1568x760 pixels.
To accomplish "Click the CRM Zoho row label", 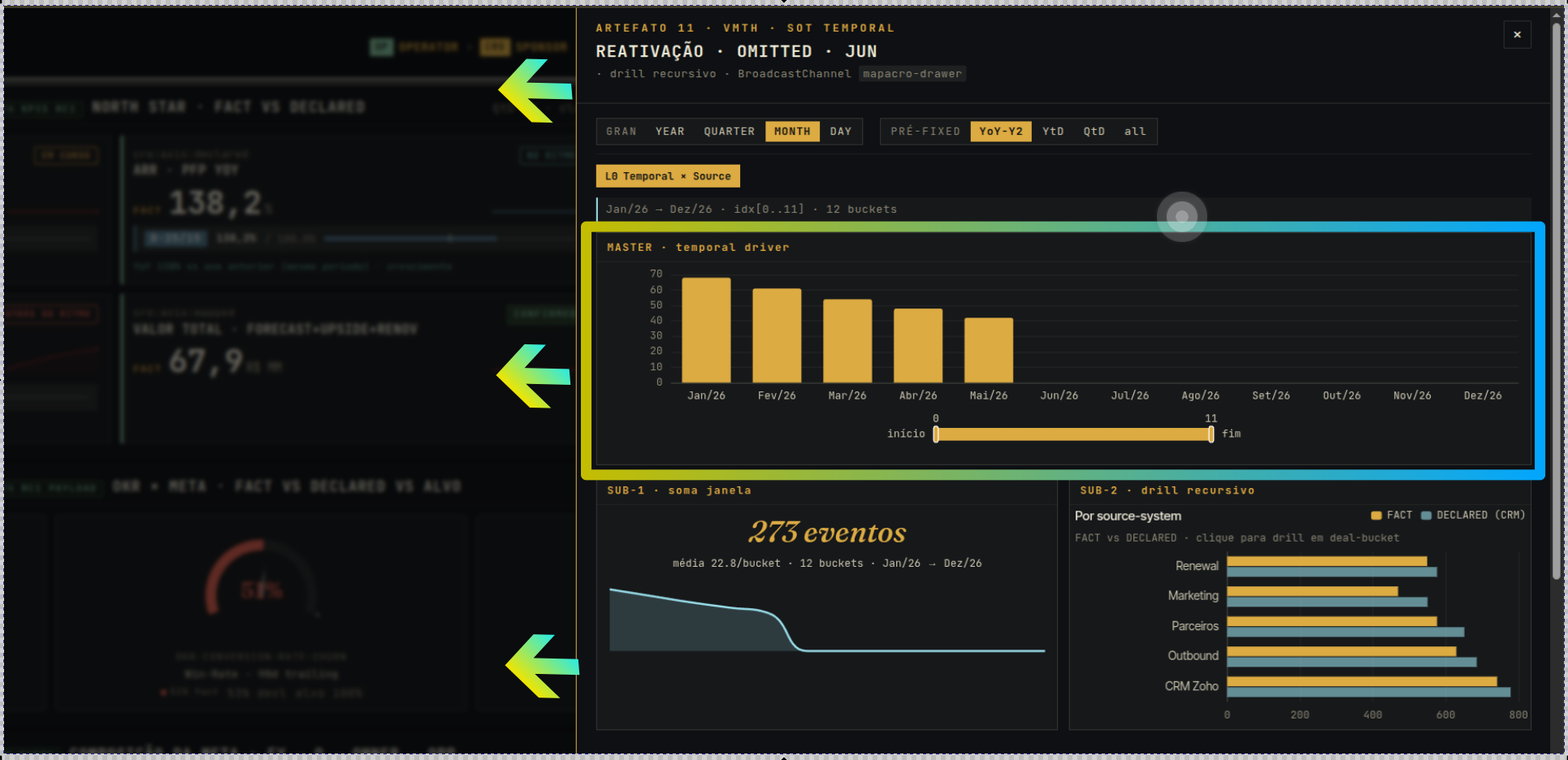I will tap(1192, 686).
